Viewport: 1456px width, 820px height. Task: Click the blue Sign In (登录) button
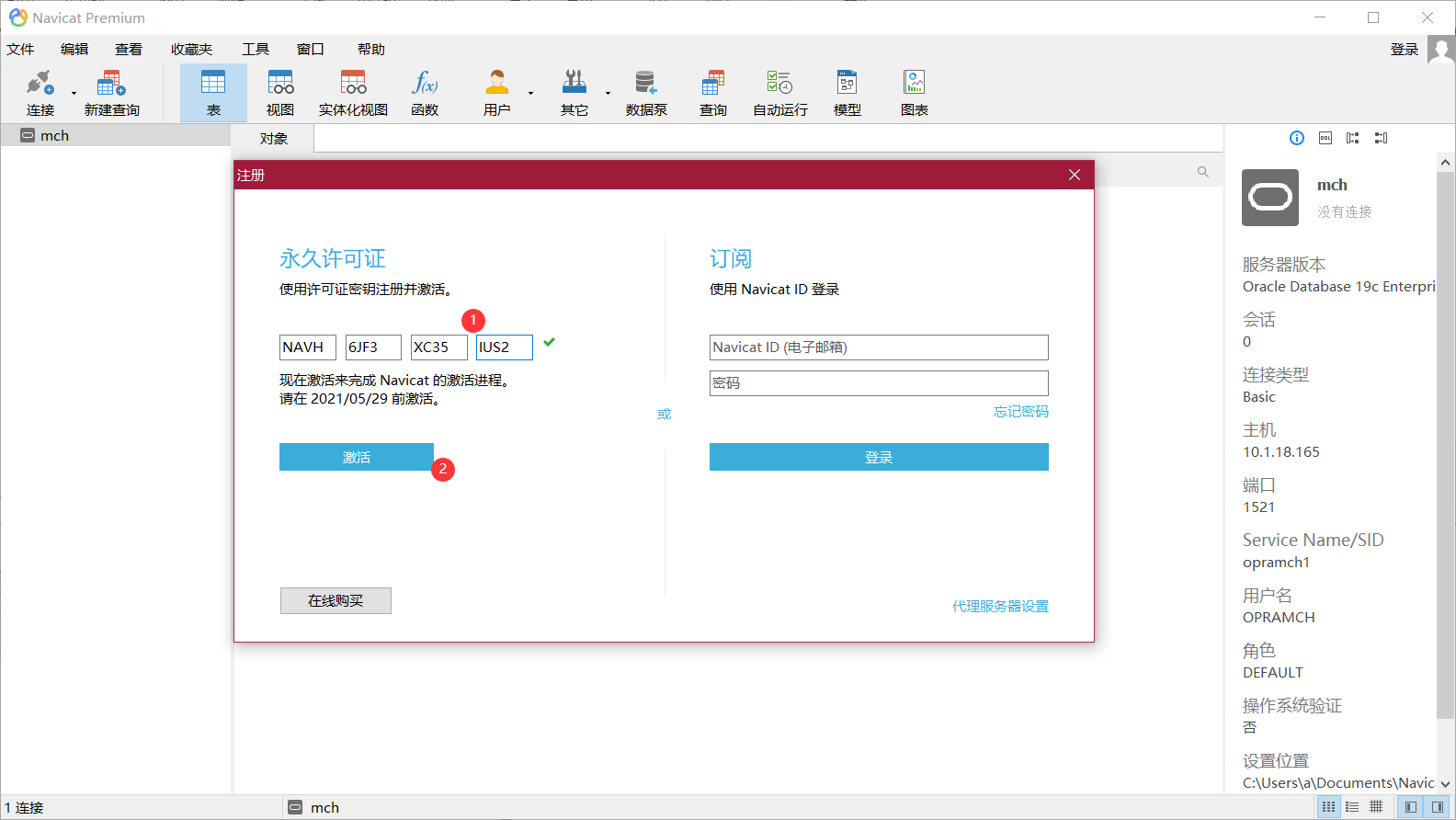879,457
